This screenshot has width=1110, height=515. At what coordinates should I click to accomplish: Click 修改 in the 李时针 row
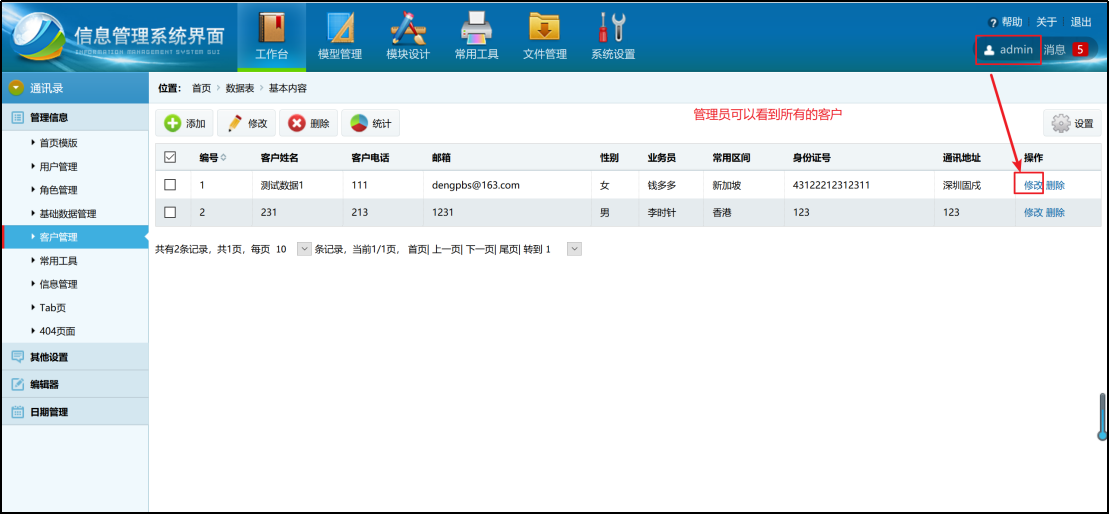point(1033,213)
